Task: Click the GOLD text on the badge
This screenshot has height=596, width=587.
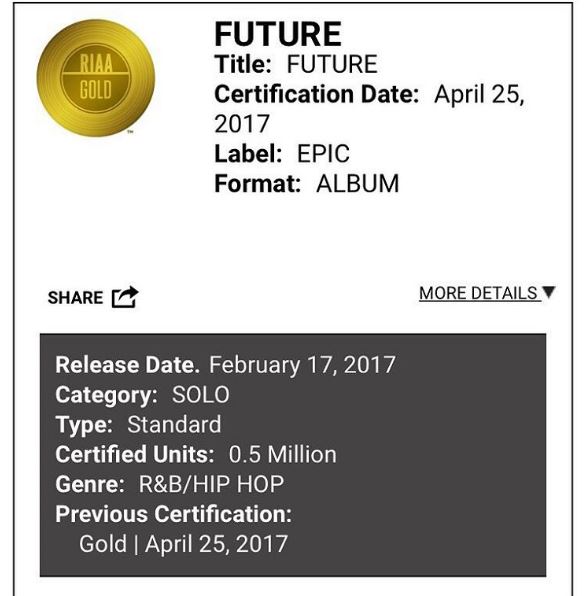Action: [x=96, y=90]
